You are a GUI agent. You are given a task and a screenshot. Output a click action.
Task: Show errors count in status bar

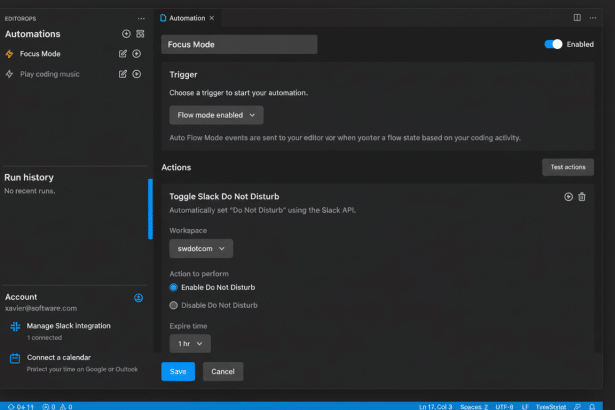click(49, 406)
